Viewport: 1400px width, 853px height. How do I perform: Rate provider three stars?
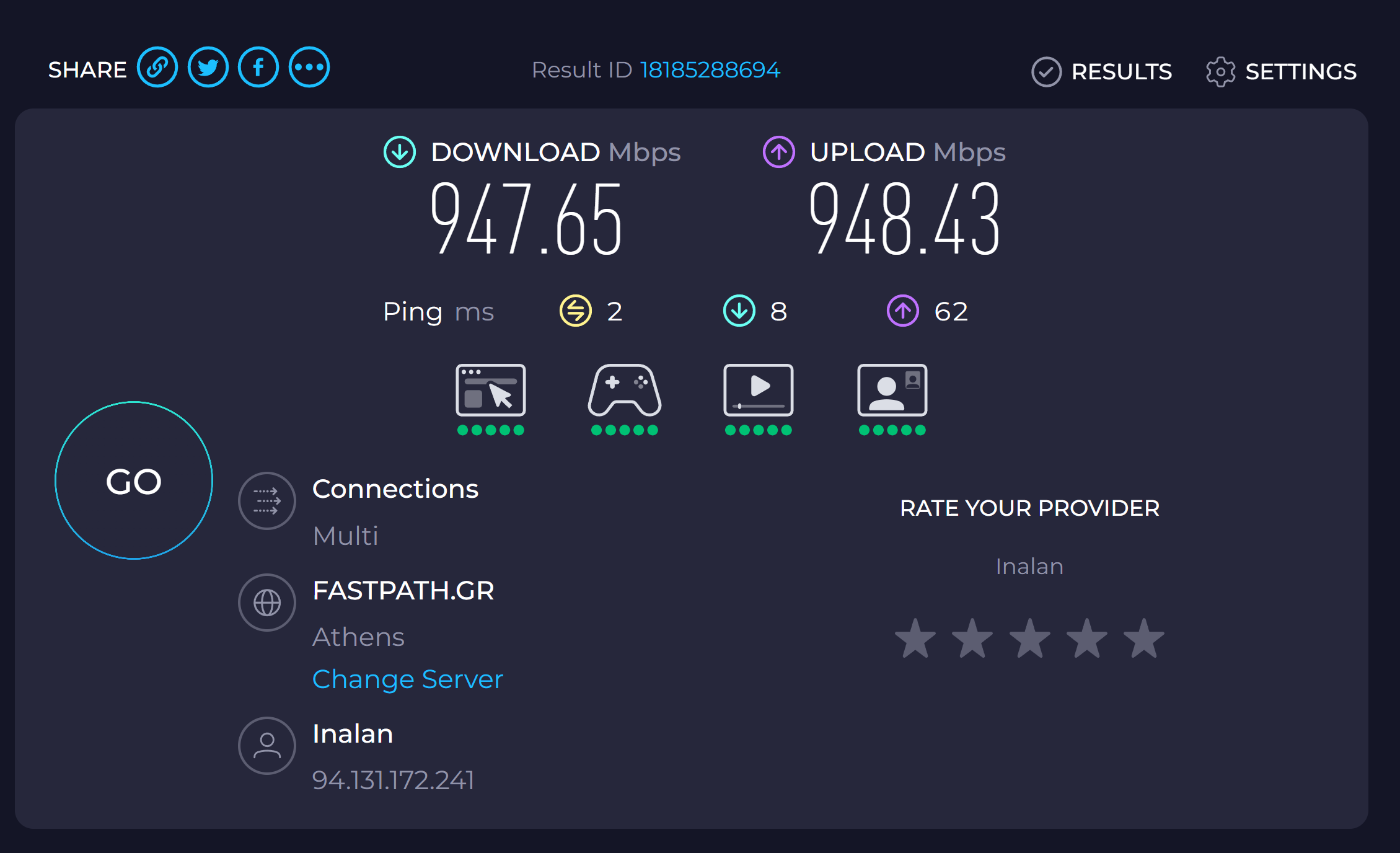click(1029, 639)
